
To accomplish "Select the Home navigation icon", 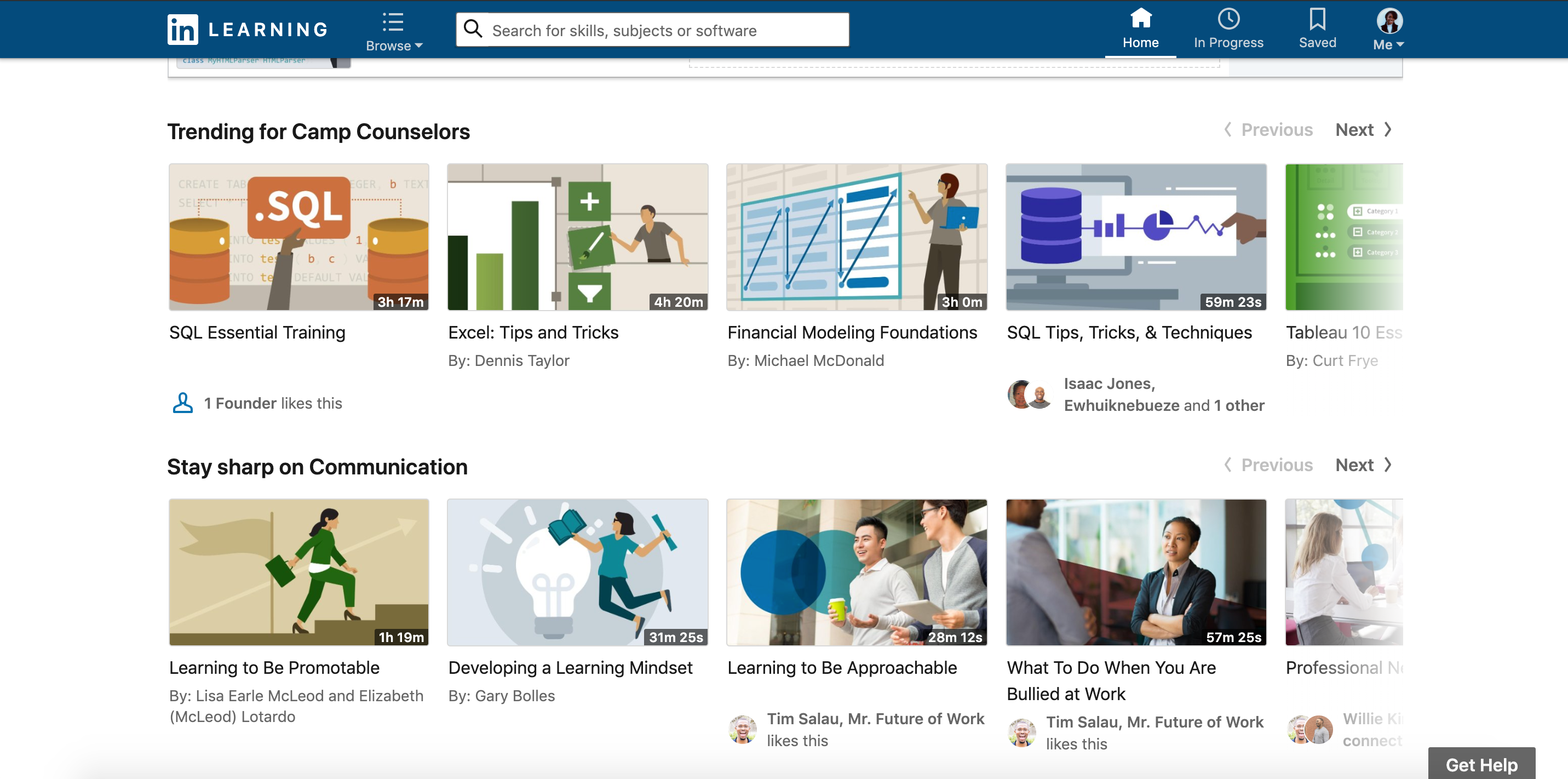I will coord(1141,18).
